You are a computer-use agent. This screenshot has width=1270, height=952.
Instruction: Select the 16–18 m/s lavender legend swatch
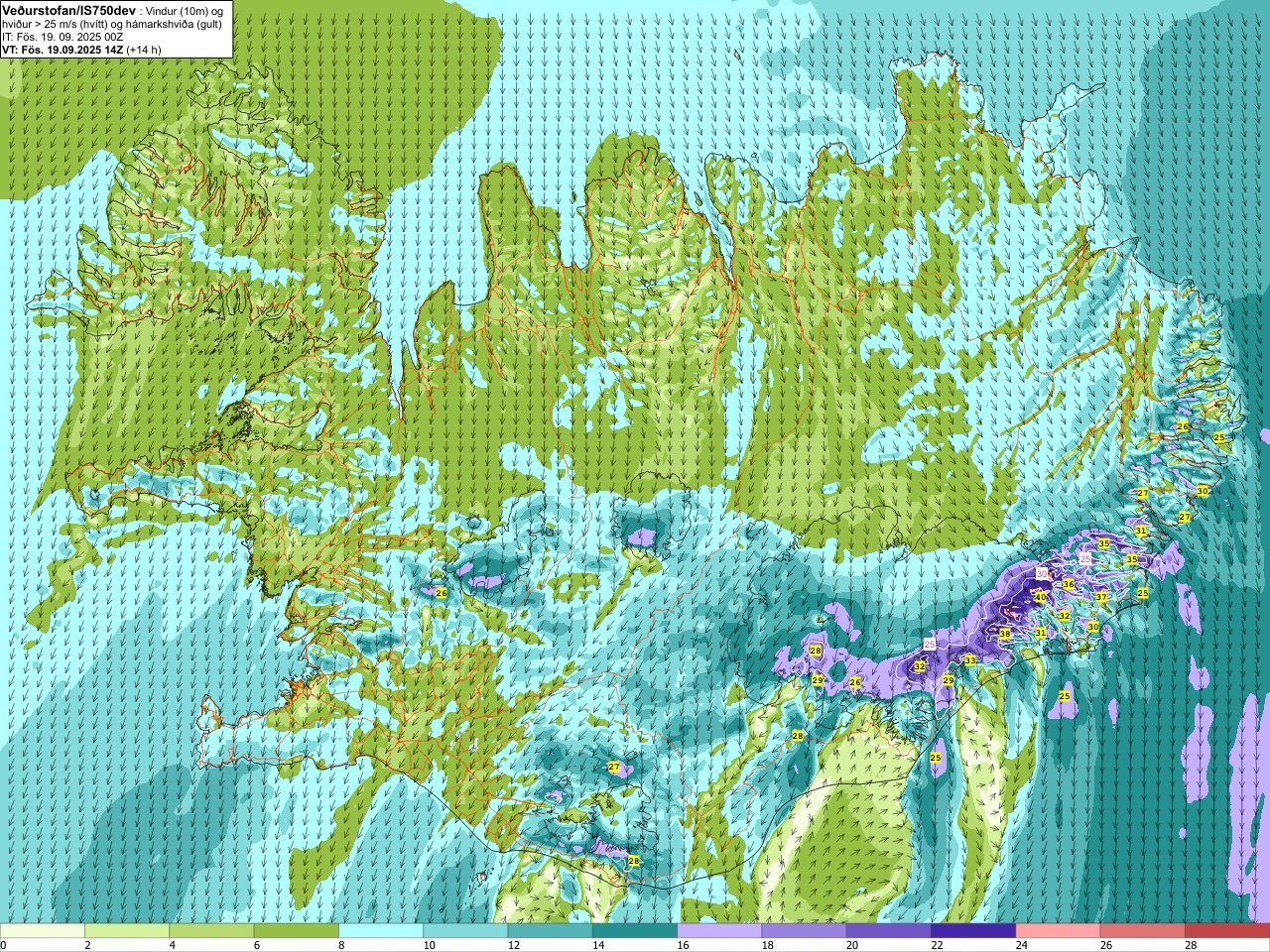pyautogui.click(x=719, y=930)
